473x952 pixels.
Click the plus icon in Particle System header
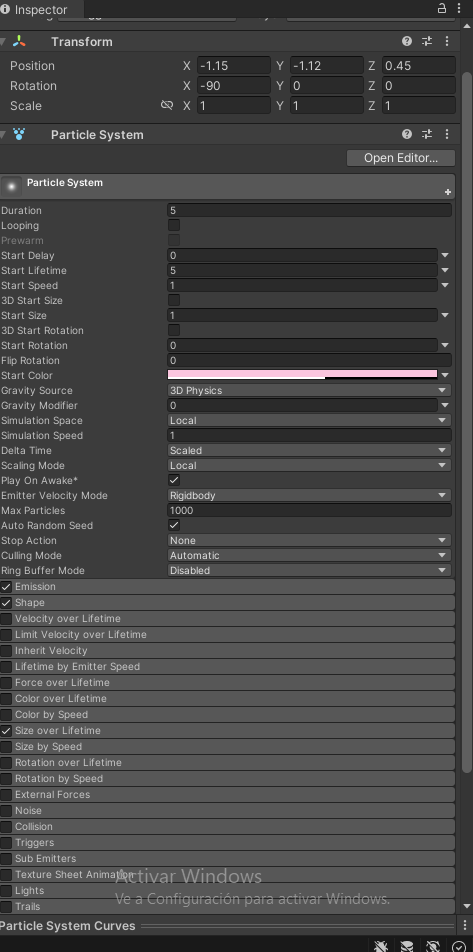click(x=447, y=192)
